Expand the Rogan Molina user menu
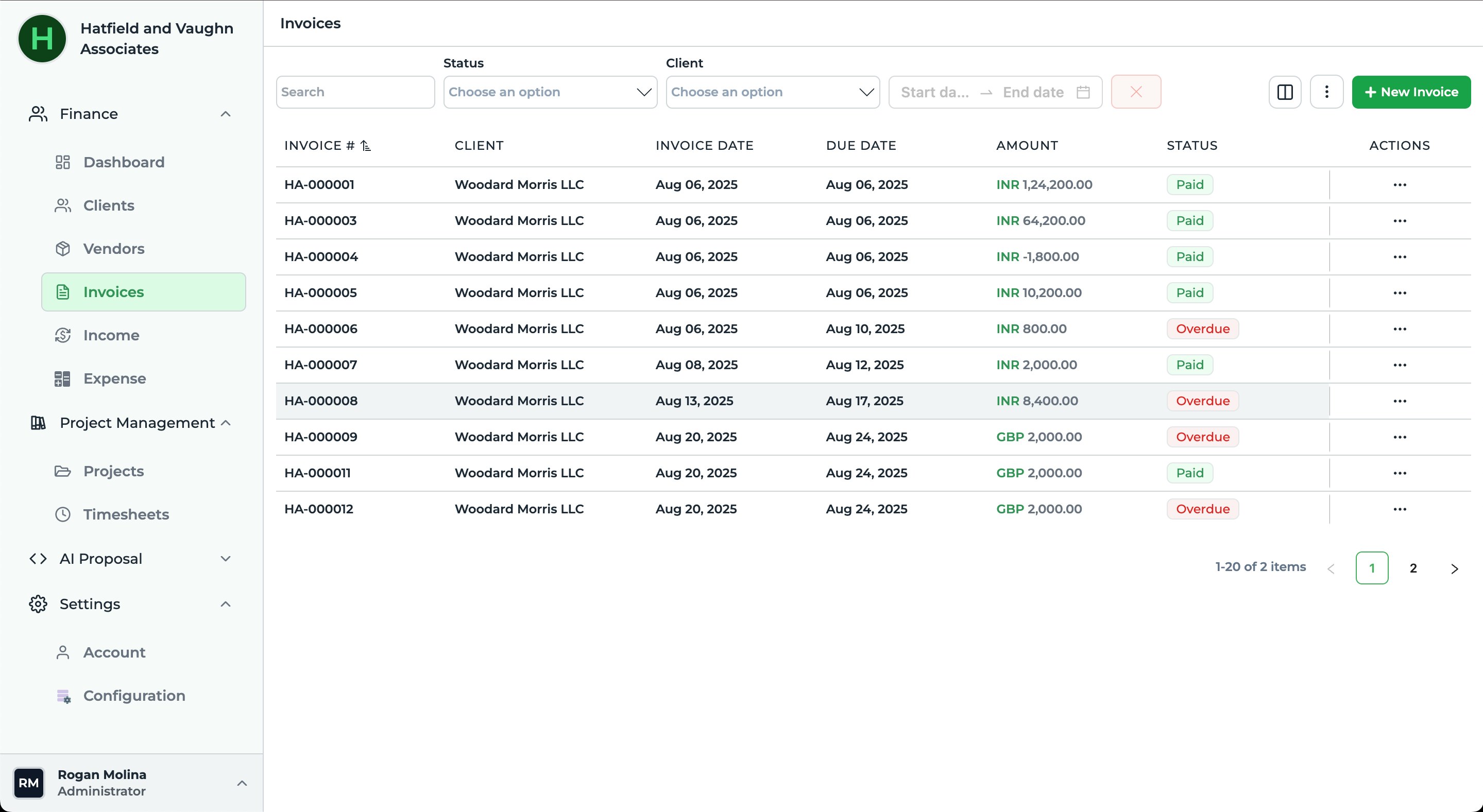 (242, 783)
